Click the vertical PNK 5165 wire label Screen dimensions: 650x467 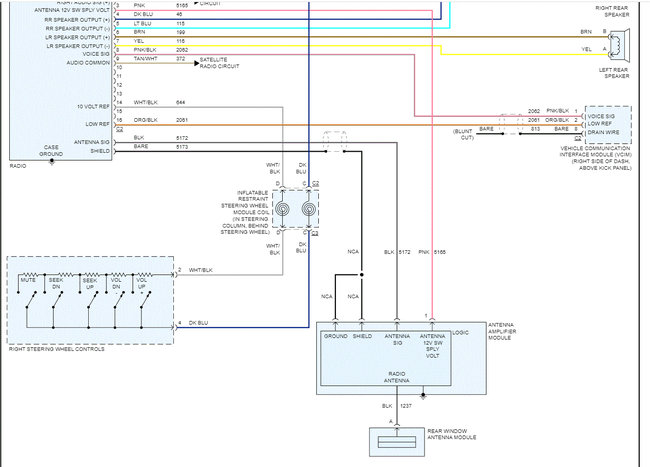(432, 252)
